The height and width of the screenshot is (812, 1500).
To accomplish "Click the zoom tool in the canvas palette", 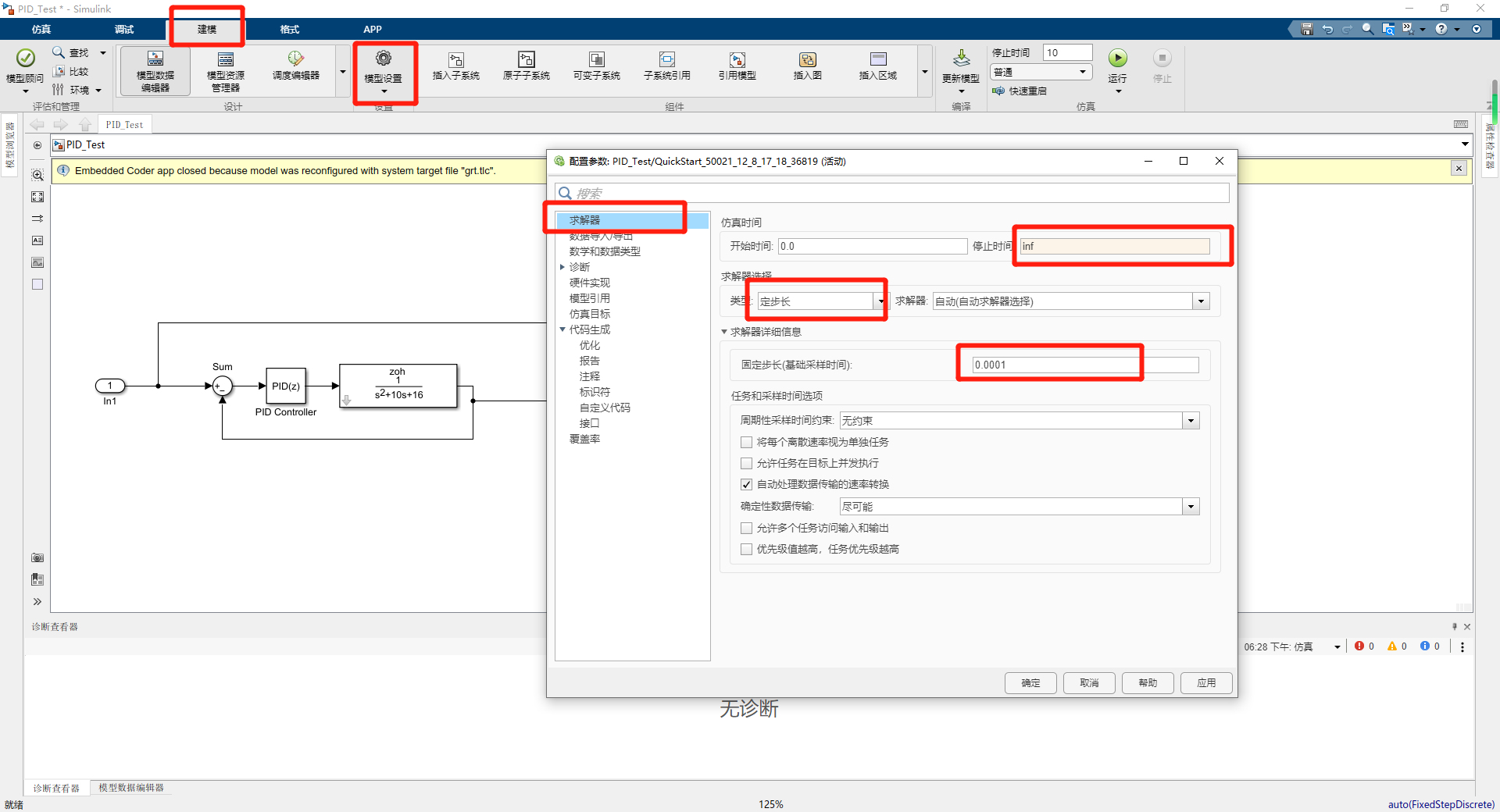I will click(37, 175).
